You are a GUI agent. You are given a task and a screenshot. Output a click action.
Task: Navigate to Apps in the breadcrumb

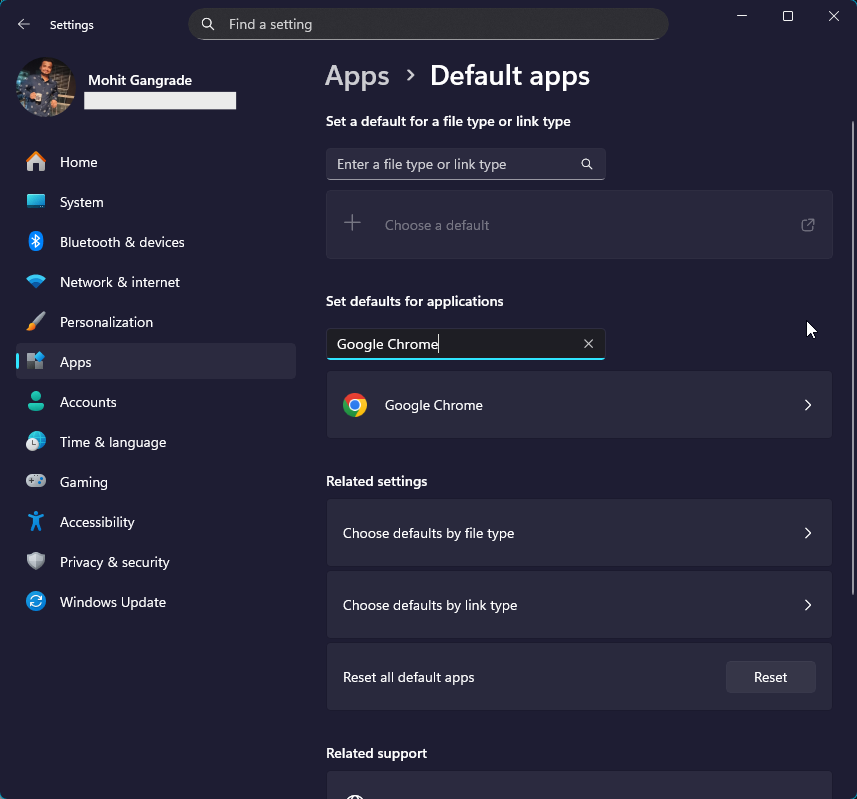tap(357, 76)
